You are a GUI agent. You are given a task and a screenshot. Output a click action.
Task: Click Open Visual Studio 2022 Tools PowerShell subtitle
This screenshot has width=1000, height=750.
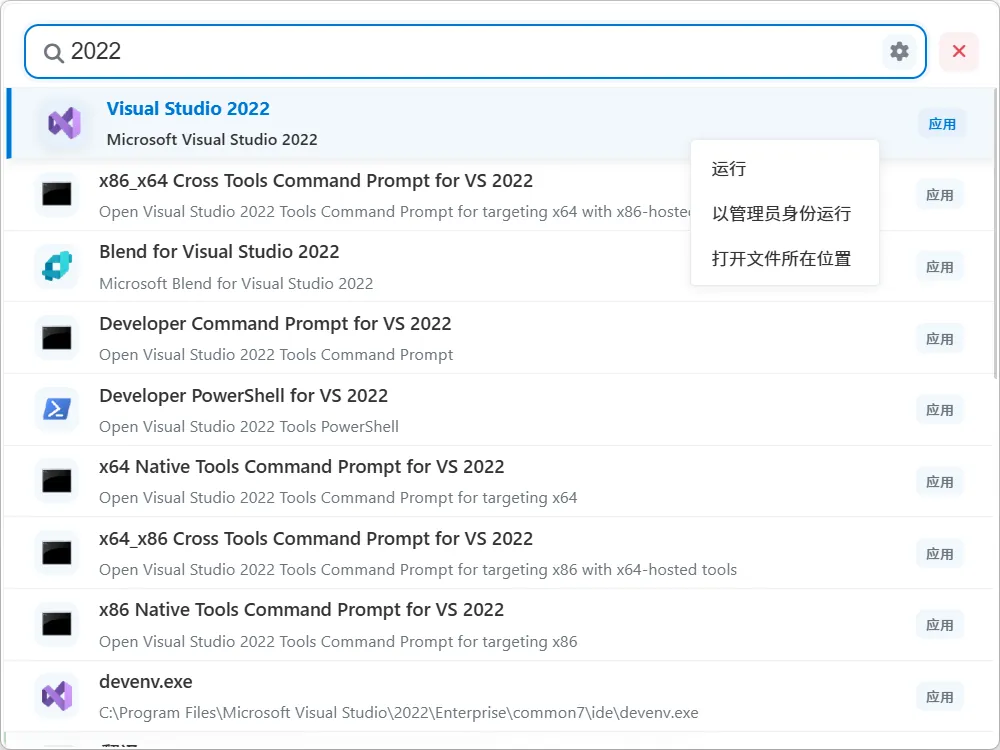point(249,427)
